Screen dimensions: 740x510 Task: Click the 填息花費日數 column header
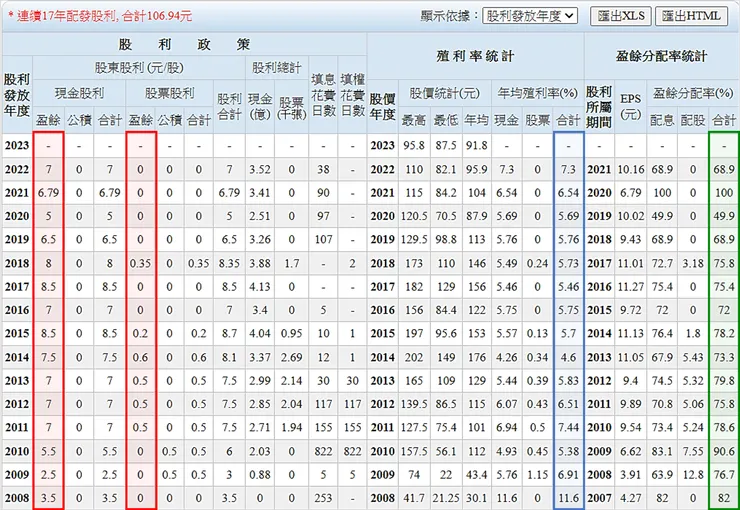pos(323,95)
